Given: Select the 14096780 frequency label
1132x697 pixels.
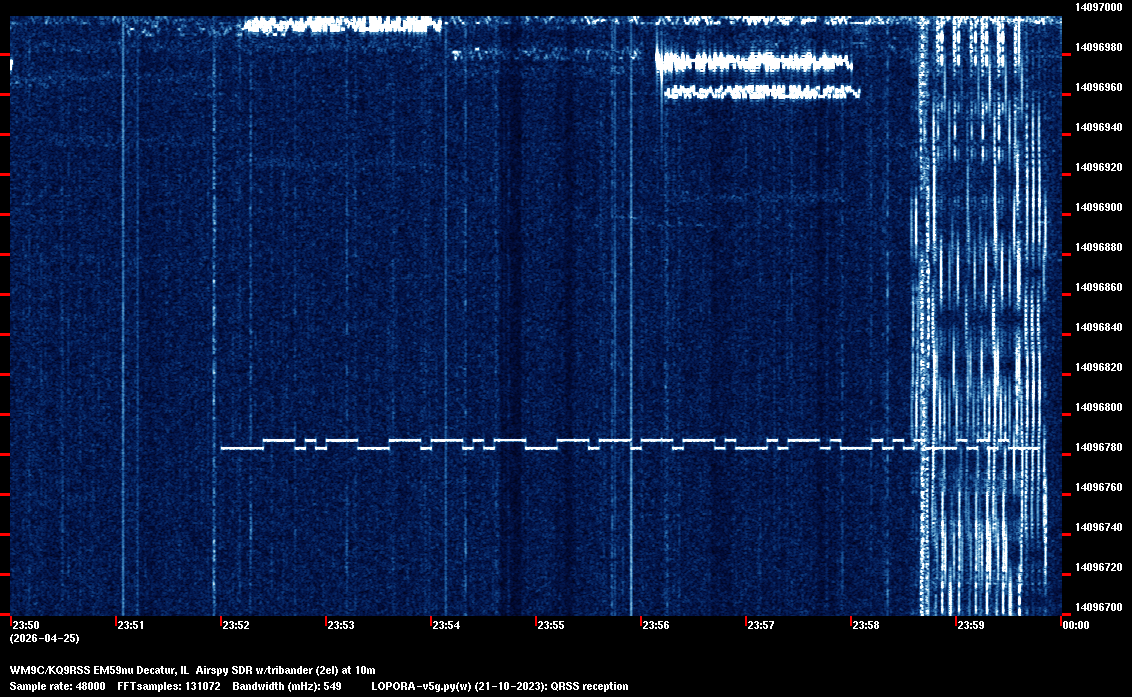Looking at the screenshot, I should tap(1098, 447).
